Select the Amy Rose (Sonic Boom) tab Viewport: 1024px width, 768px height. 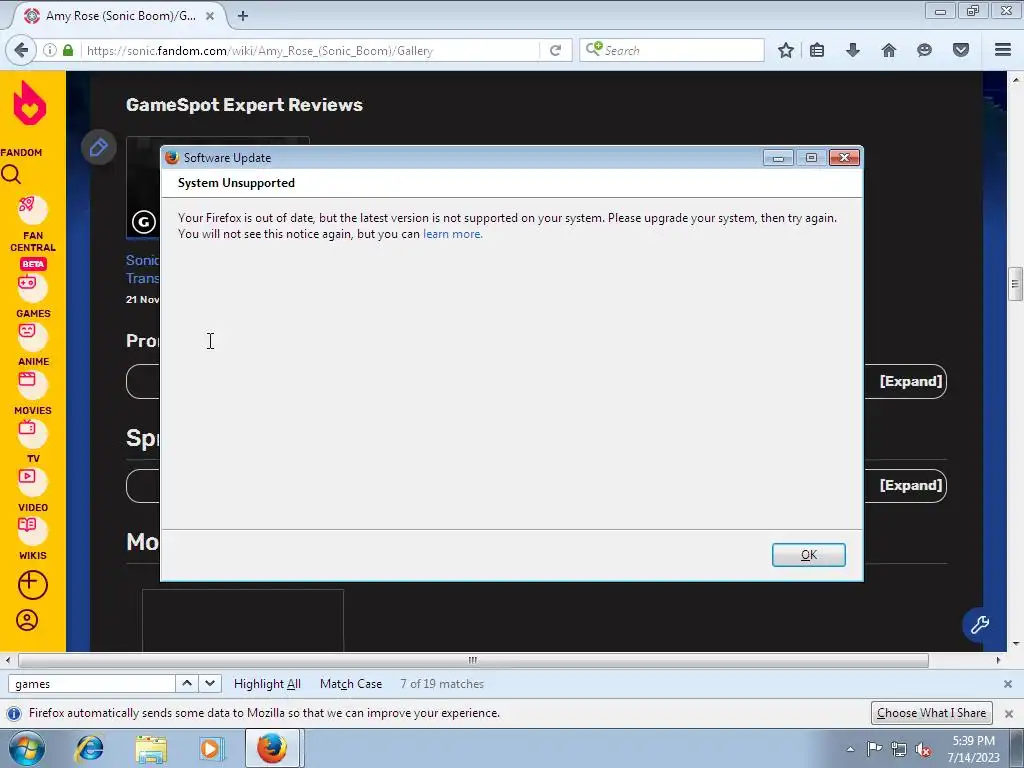118,16
